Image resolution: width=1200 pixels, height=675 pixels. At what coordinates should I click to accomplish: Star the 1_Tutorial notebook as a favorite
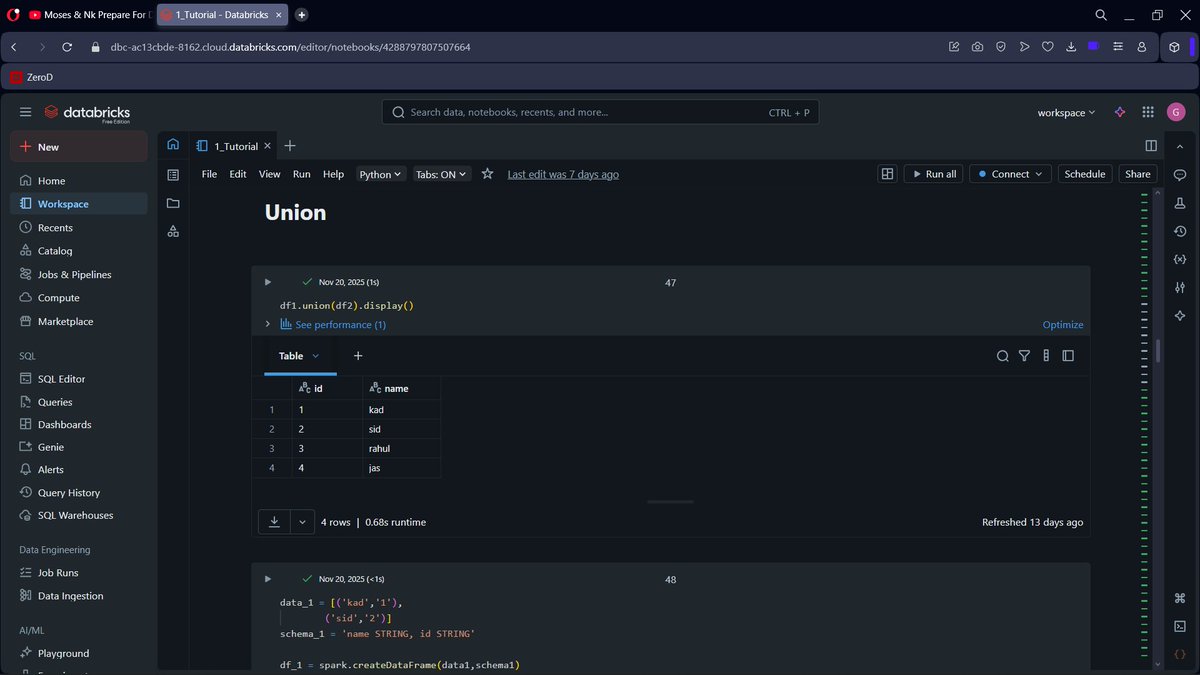coord(487,173)
